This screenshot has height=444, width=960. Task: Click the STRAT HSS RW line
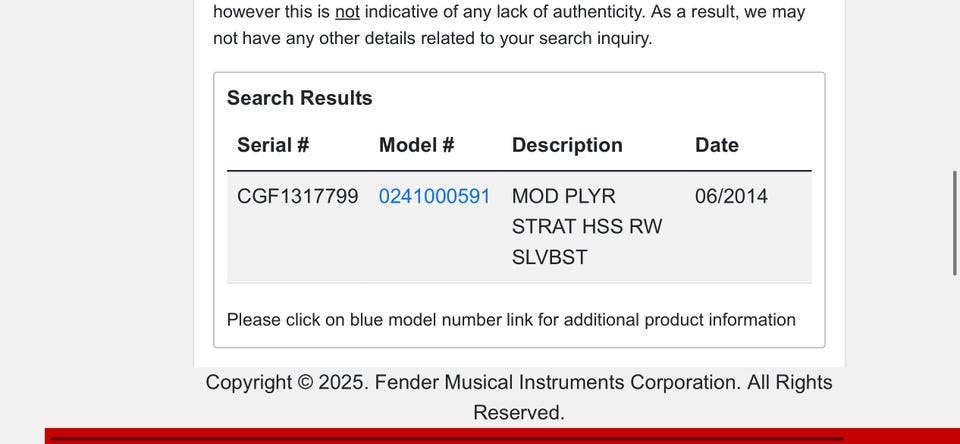click(586, 226)
